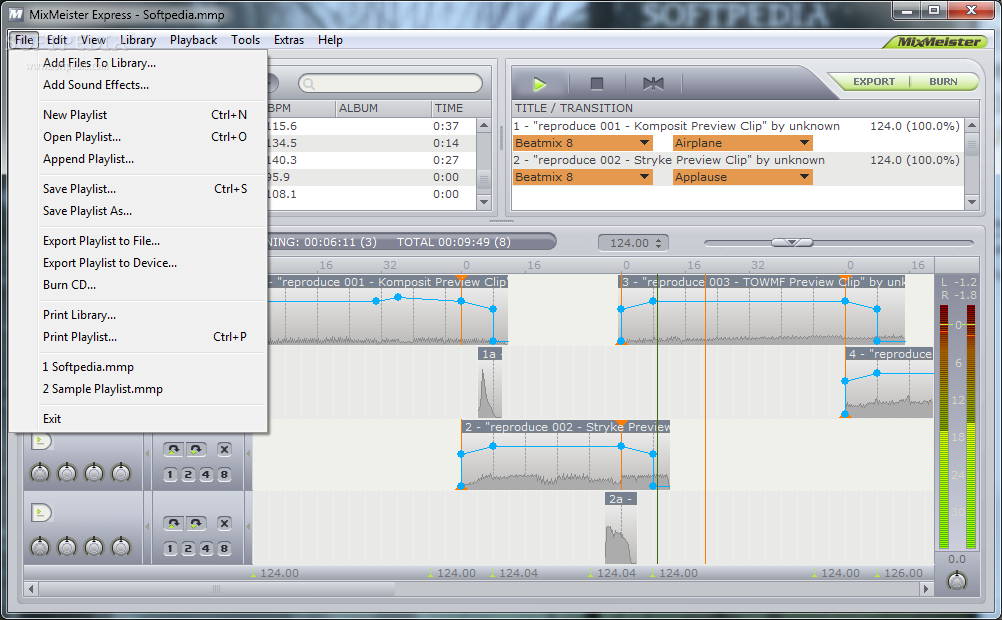Image resolution: width=1002 pixels, height=620 pixels.
Task: Open the Edit menu
Action: pyautogui.click(x=57, y=40)
